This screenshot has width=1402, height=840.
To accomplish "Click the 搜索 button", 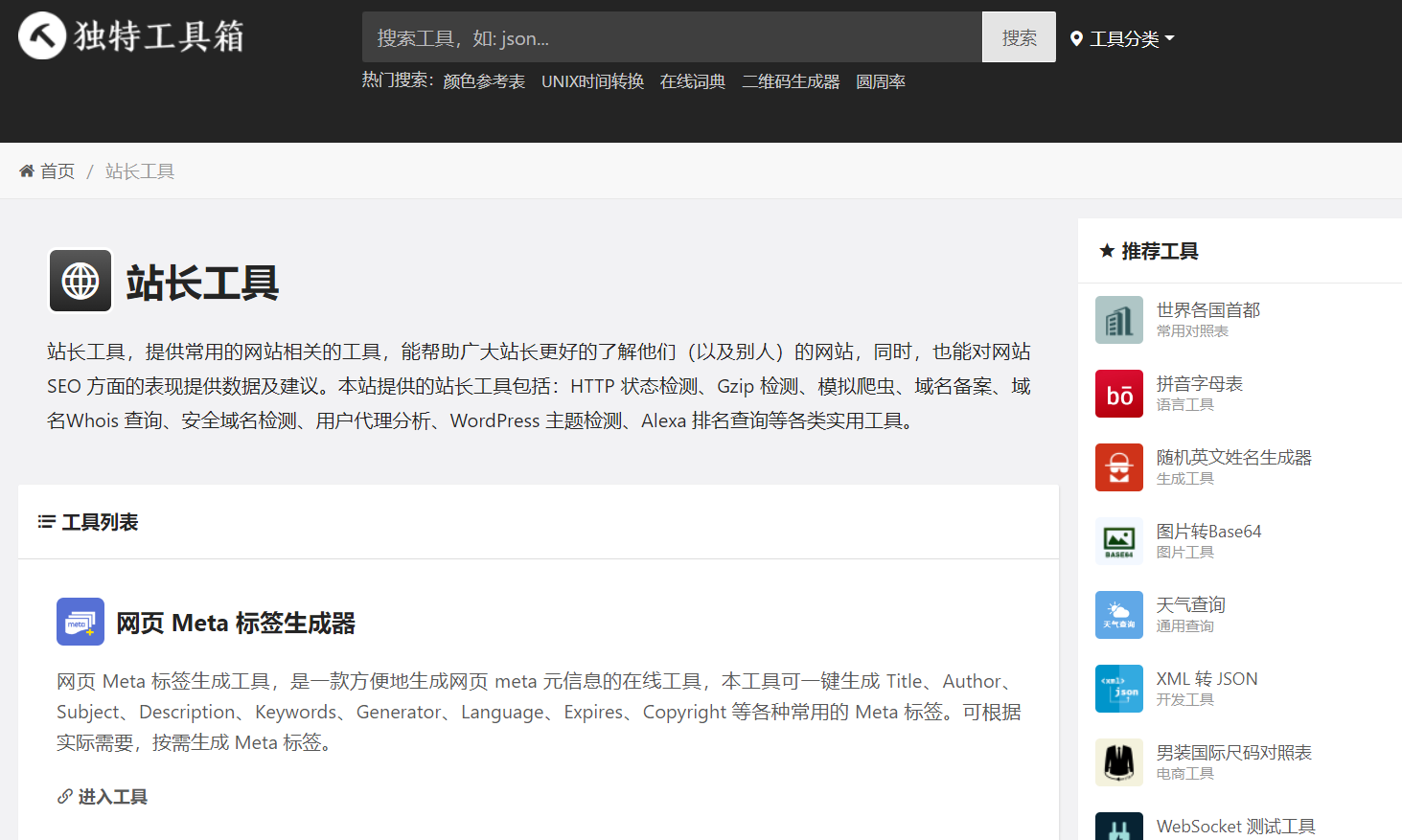I will point(1019,37).
